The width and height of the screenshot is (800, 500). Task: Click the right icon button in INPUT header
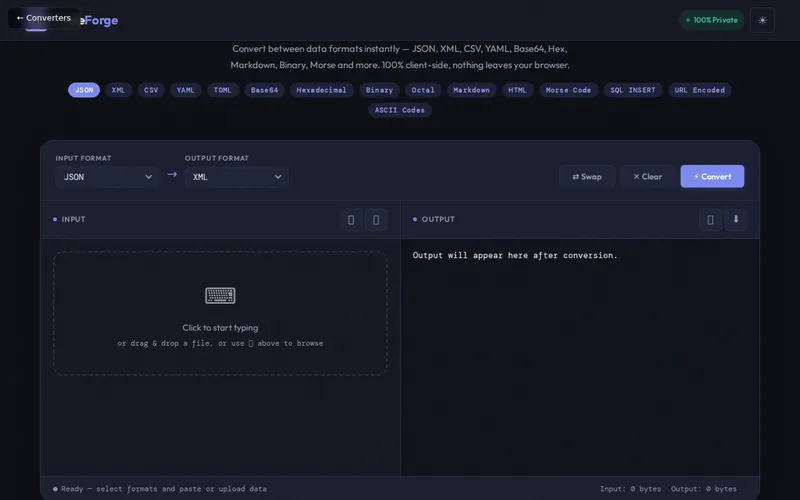coord(376,219)
